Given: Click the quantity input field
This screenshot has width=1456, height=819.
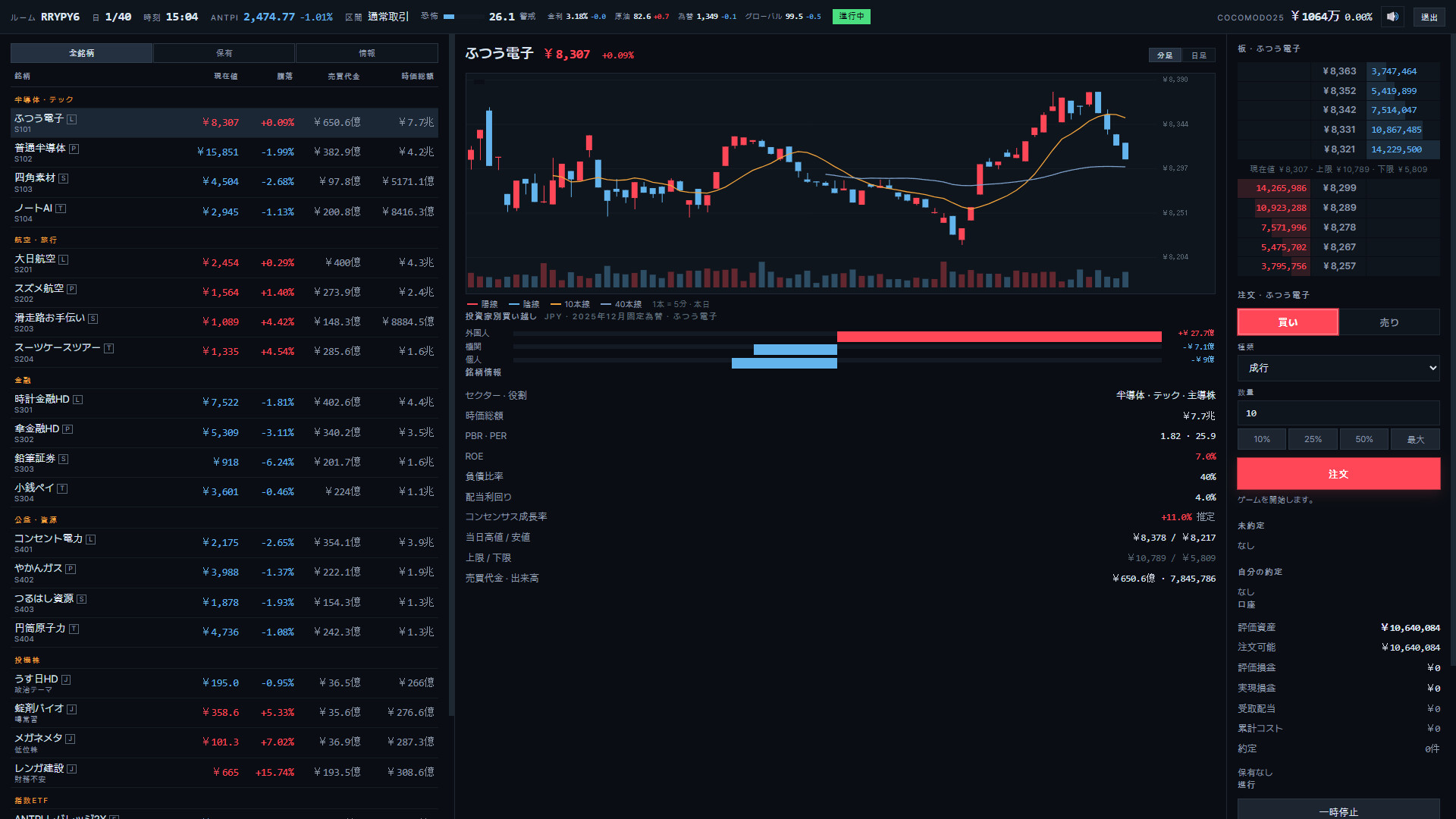Looking at the screenshot, I should (1338, 413).
